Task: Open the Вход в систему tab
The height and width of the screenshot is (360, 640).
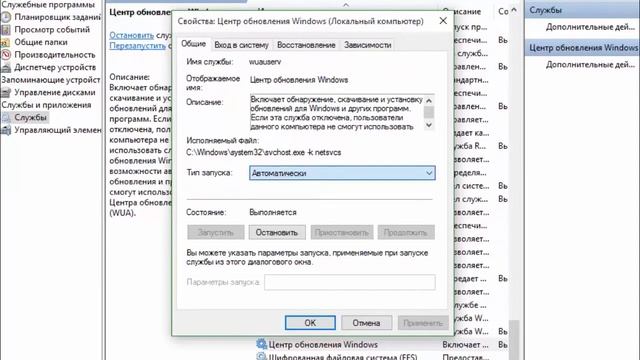Action: pos(242,45)
